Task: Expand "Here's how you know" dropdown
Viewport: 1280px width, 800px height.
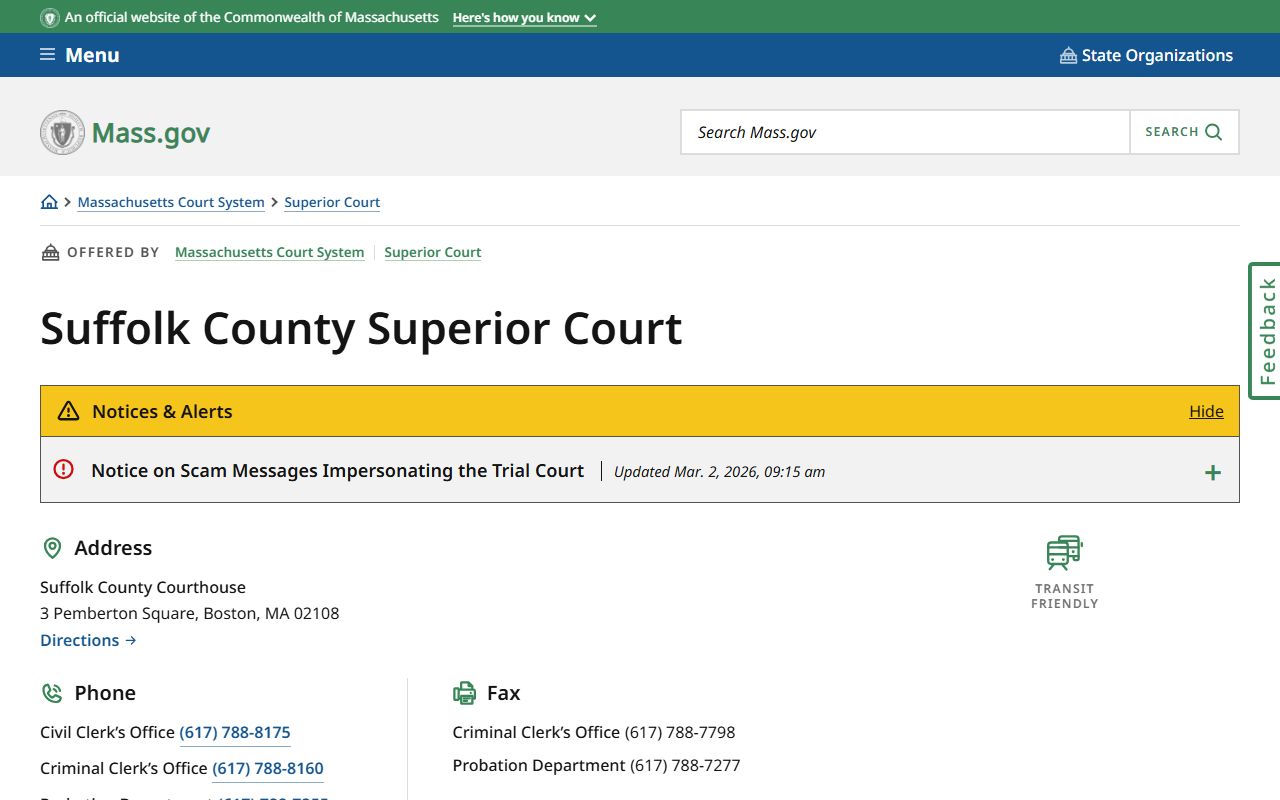Action: click(524, 18)
